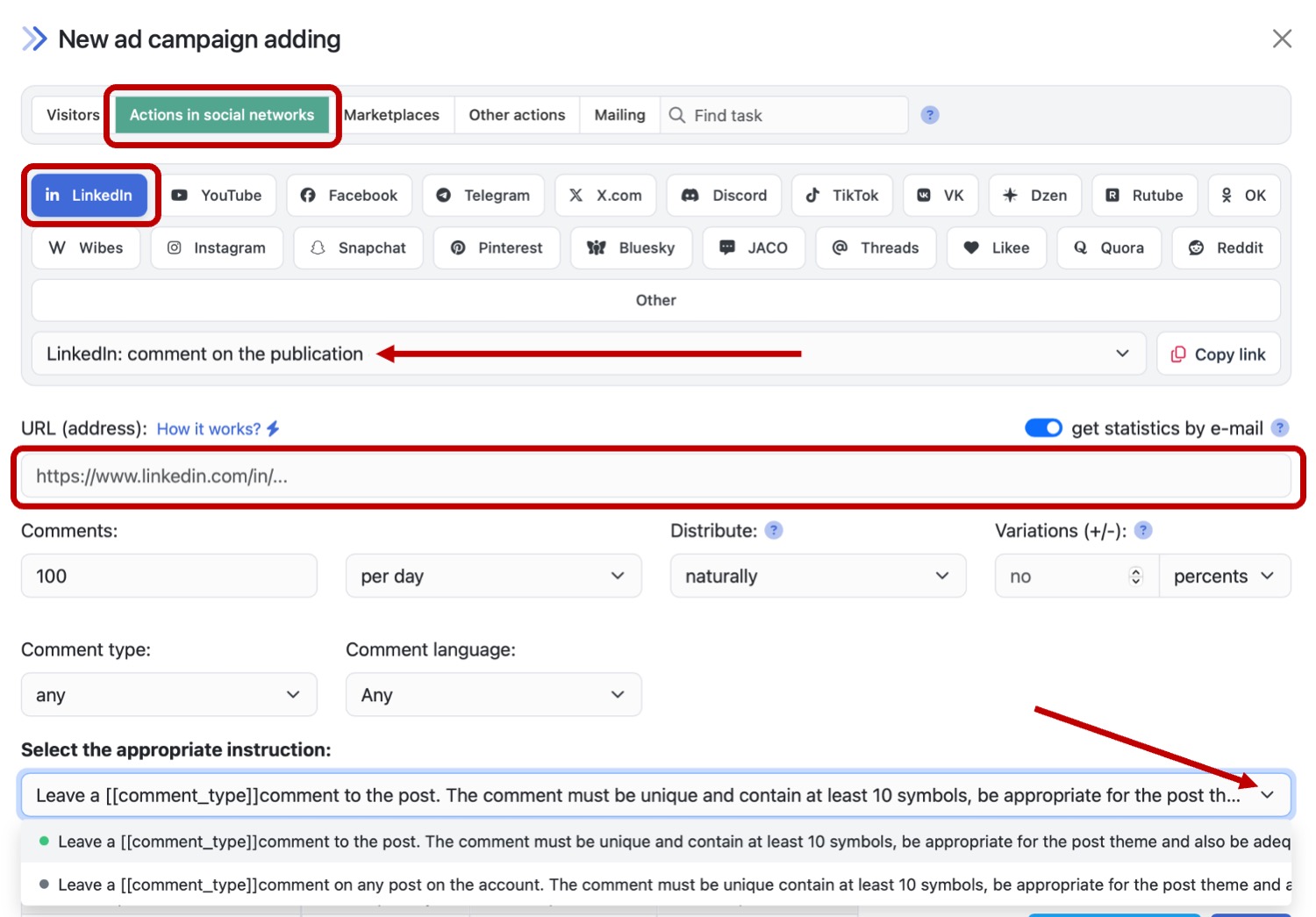Click the LinkedIn URL address input field
The width and height of the screenshot is (1316, 917).
[654, 476]
